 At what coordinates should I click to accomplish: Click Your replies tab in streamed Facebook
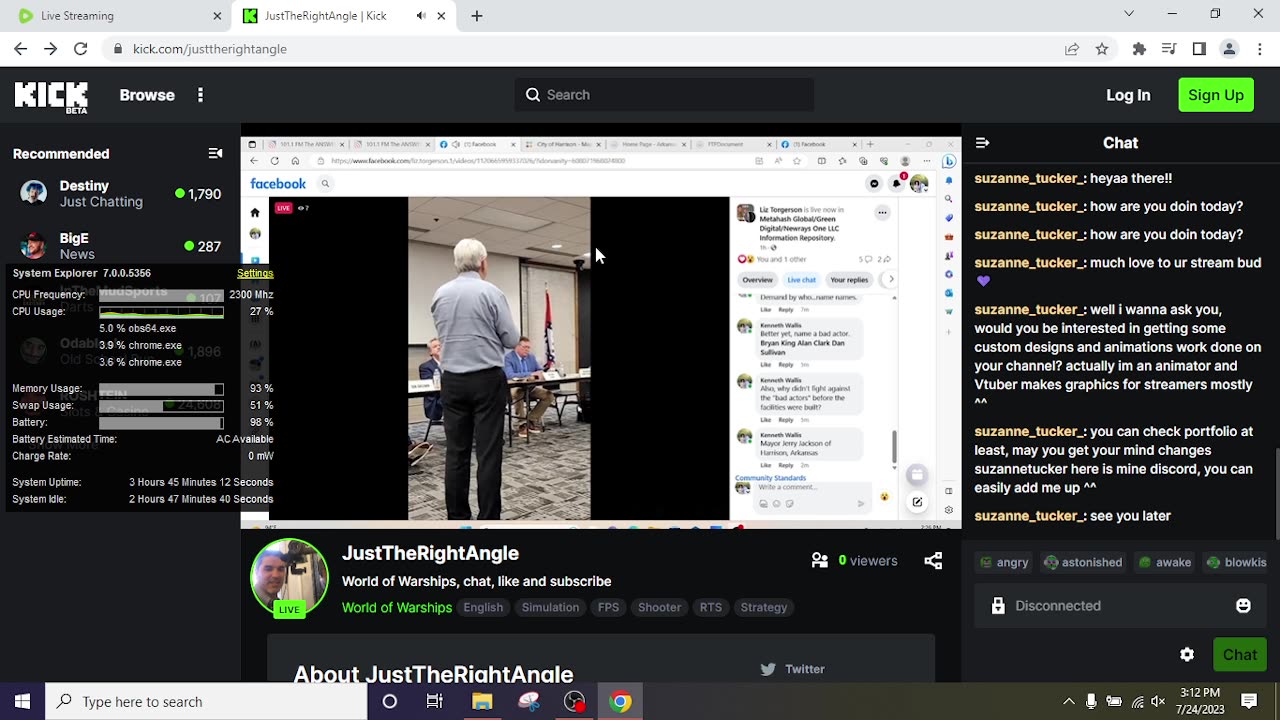tap(849, 280)
